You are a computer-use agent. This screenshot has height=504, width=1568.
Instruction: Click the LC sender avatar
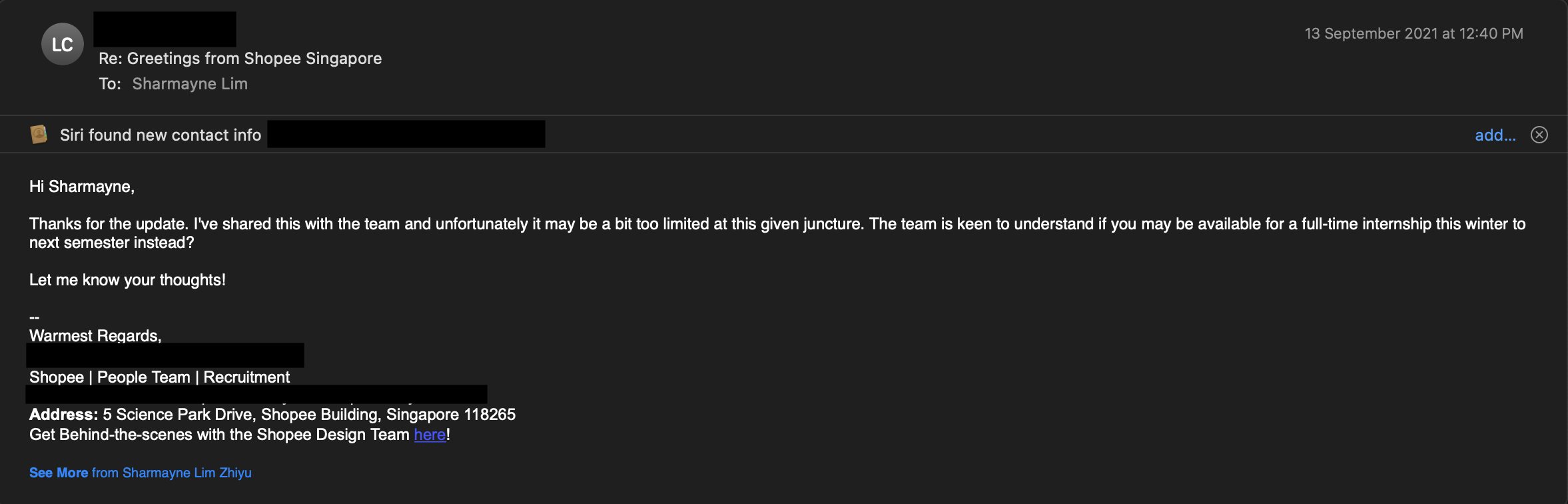tap(62, 44)
